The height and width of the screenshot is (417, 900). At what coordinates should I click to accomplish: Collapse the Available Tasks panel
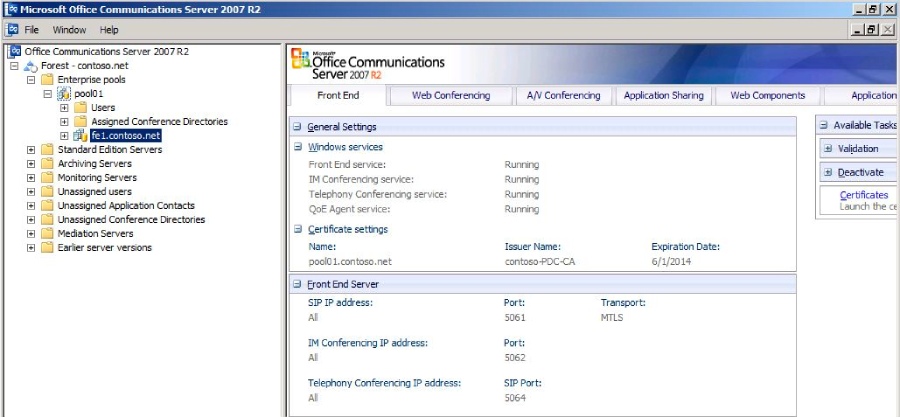coord(824,125)
